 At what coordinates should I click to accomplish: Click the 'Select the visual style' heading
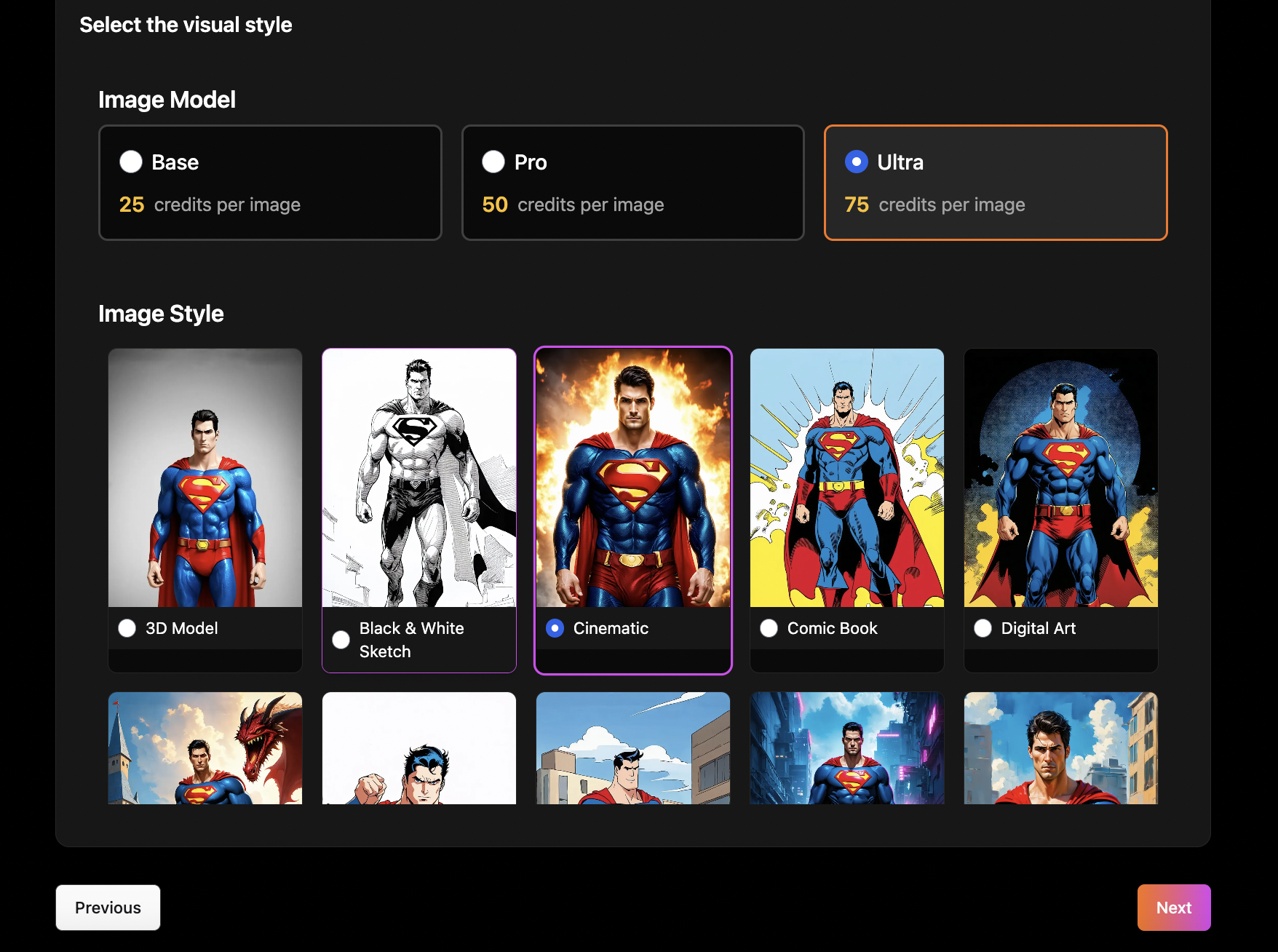coord(186,25)
